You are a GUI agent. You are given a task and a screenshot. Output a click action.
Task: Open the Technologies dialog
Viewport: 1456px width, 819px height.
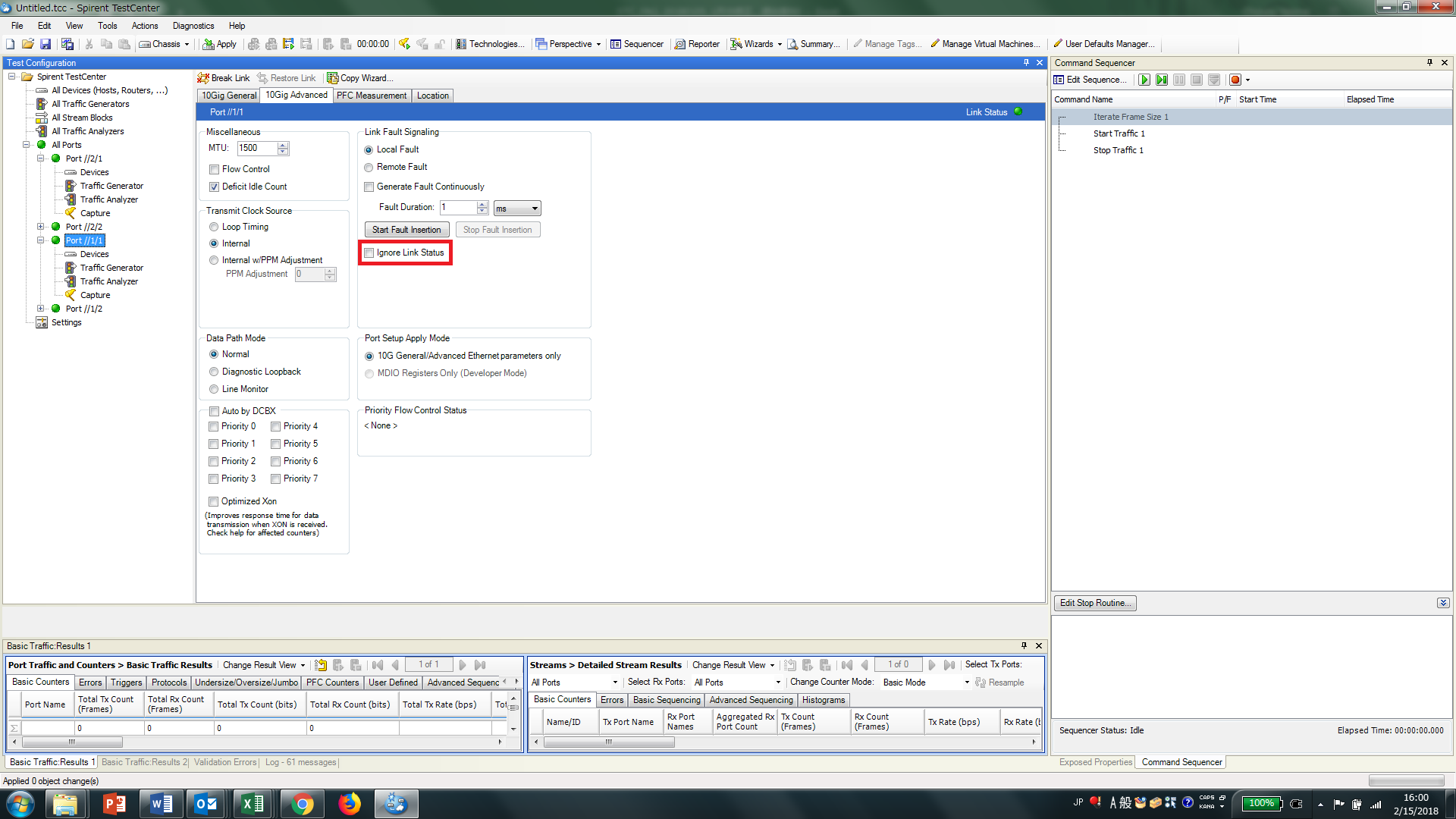pyautogui.click(x=490, y=44)
